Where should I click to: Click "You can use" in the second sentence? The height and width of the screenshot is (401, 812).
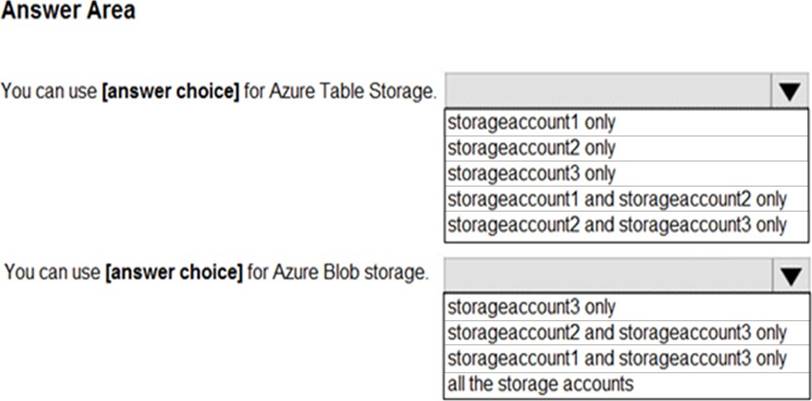pyautogui.click(x=53, y=272)
